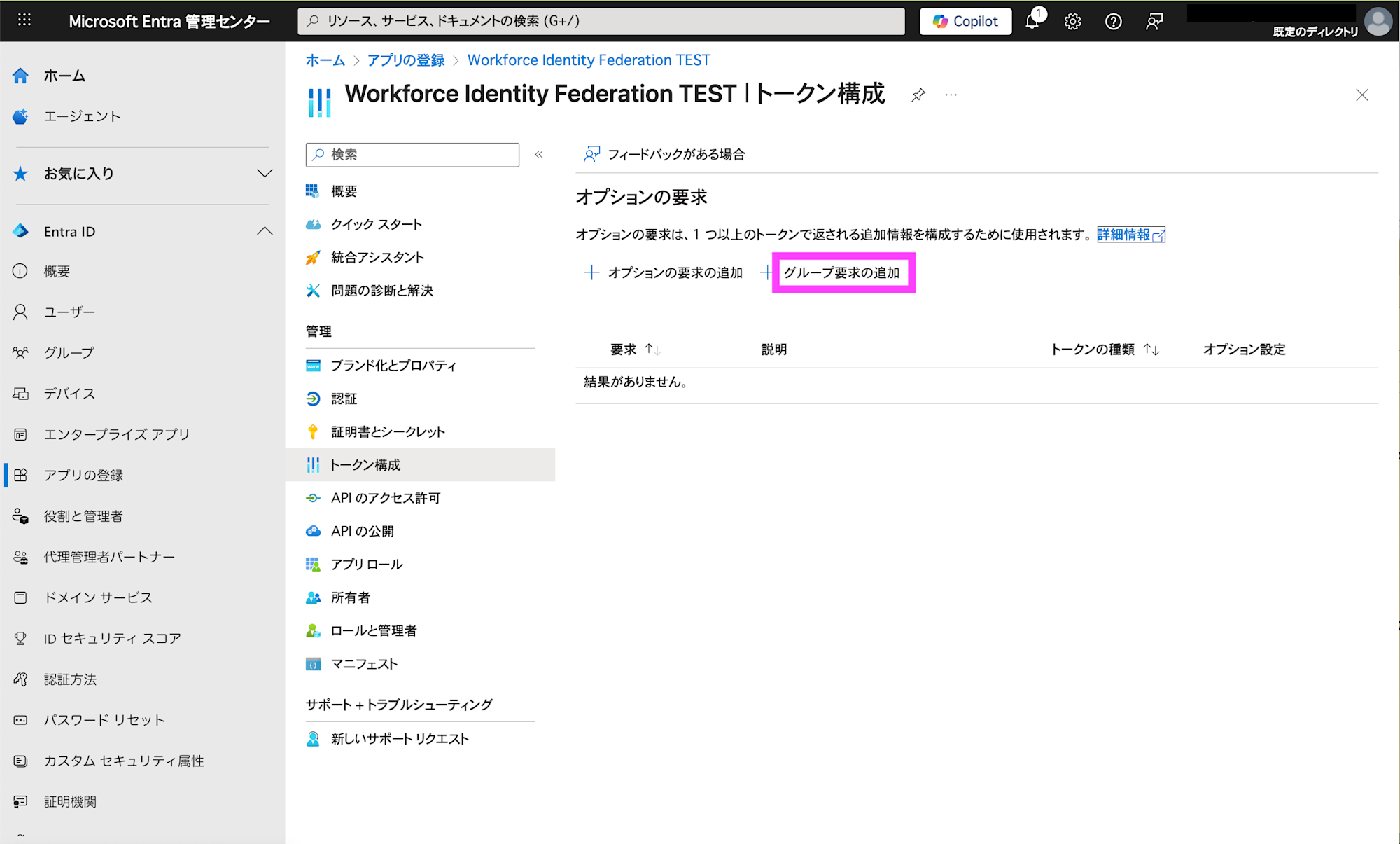Open Entra ID 概要 in left navigation
The image size is (1400, 844).
[57, 271]
